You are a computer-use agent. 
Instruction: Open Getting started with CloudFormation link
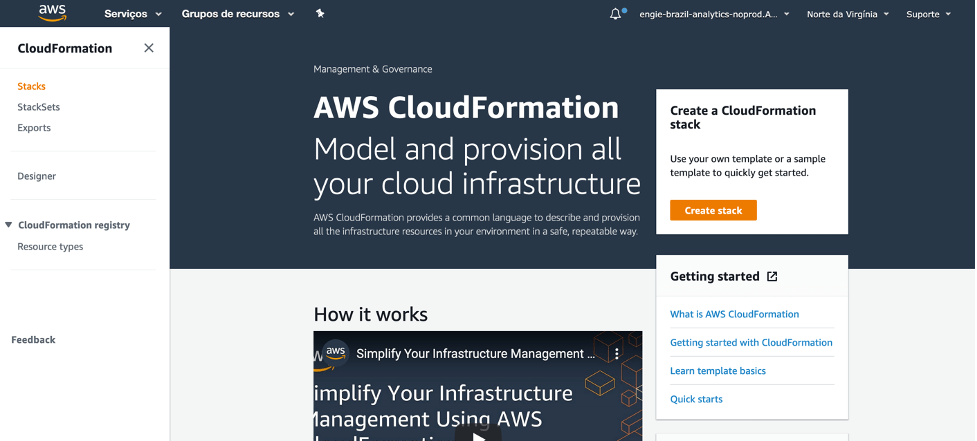pos(751,343)
